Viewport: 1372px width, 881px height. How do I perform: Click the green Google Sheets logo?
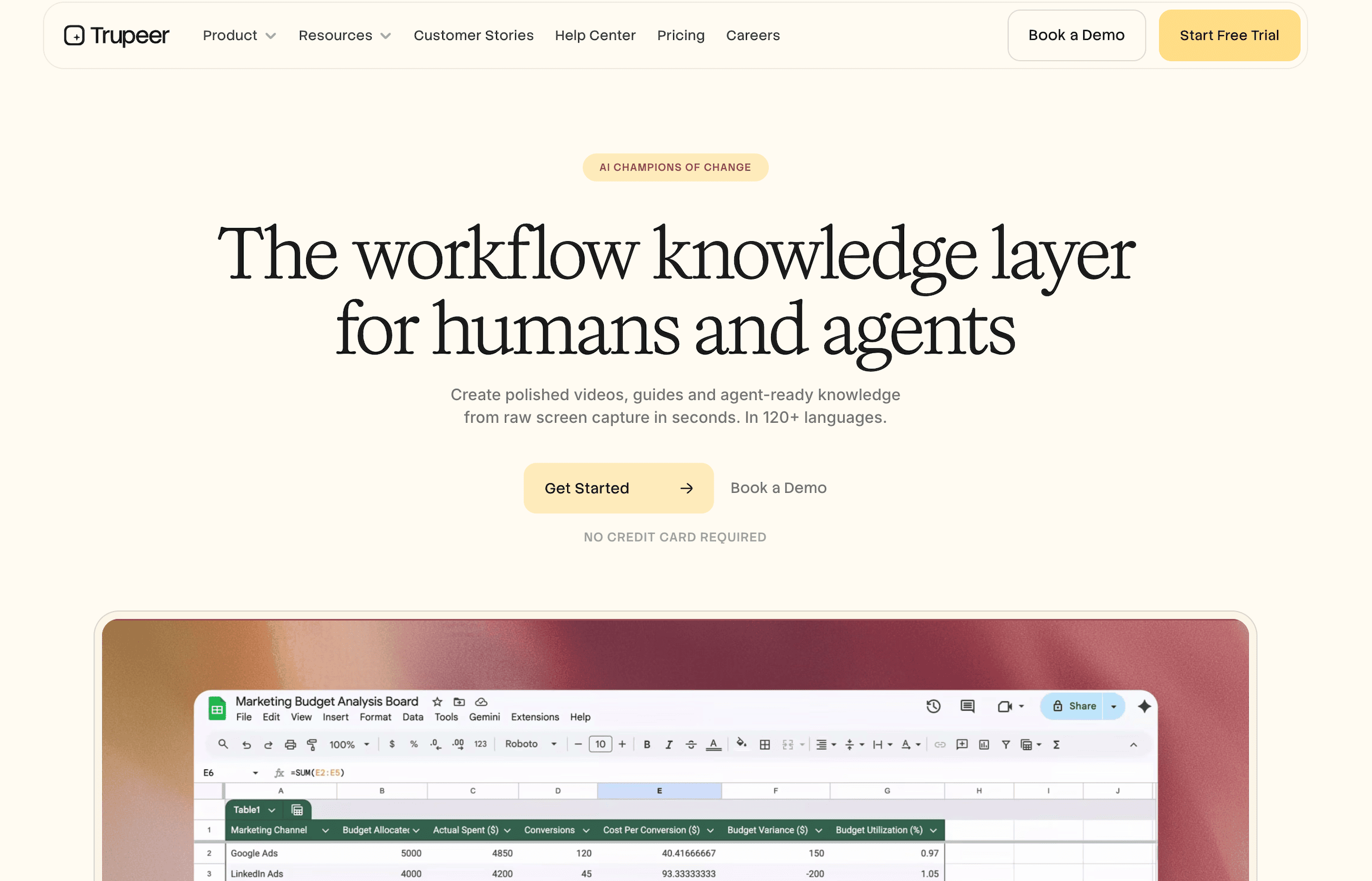pos(217,708)
